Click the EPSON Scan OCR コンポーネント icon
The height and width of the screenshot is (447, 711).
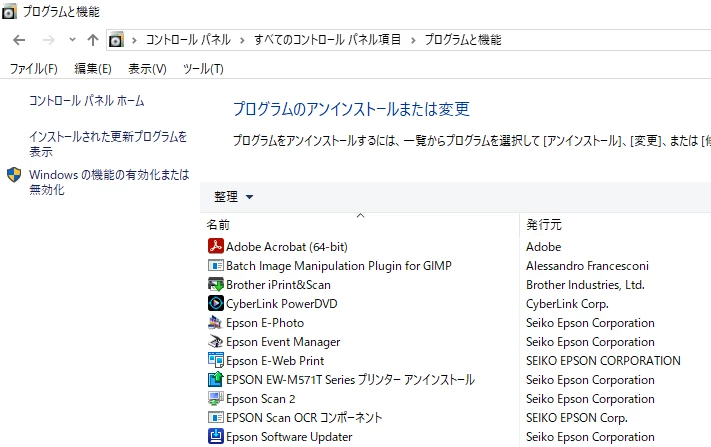[215, 417]
